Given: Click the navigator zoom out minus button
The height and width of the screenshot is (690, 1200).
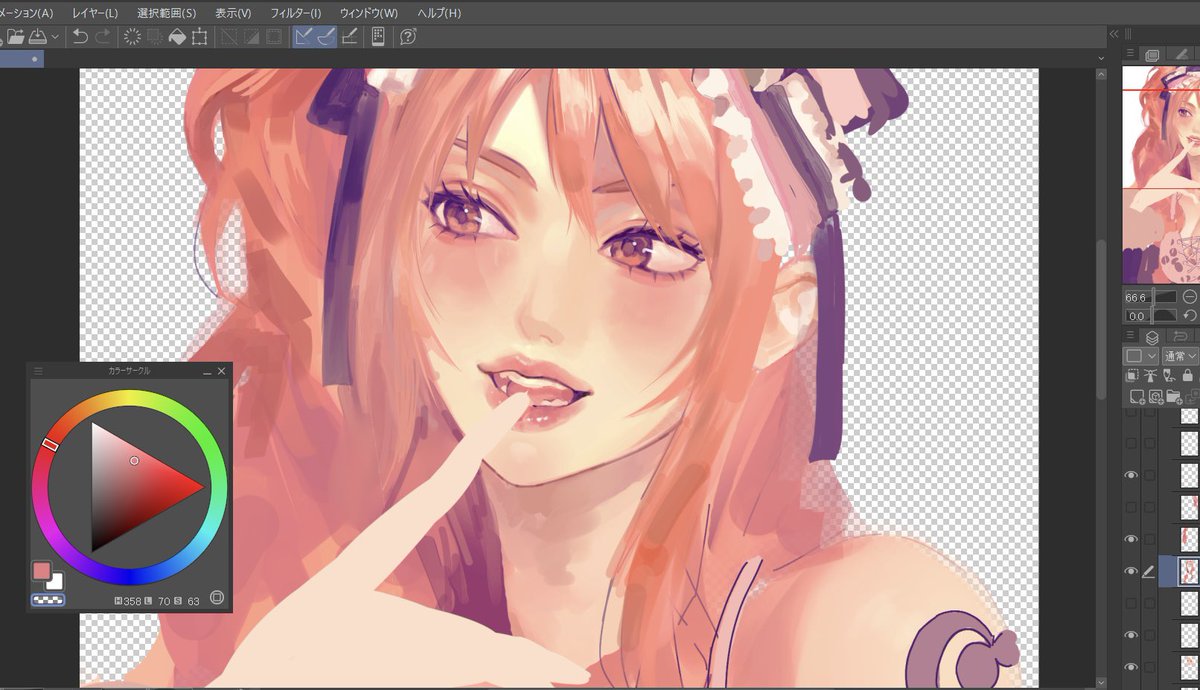Looking at the screenshot, I should [x=1190, y=297].
